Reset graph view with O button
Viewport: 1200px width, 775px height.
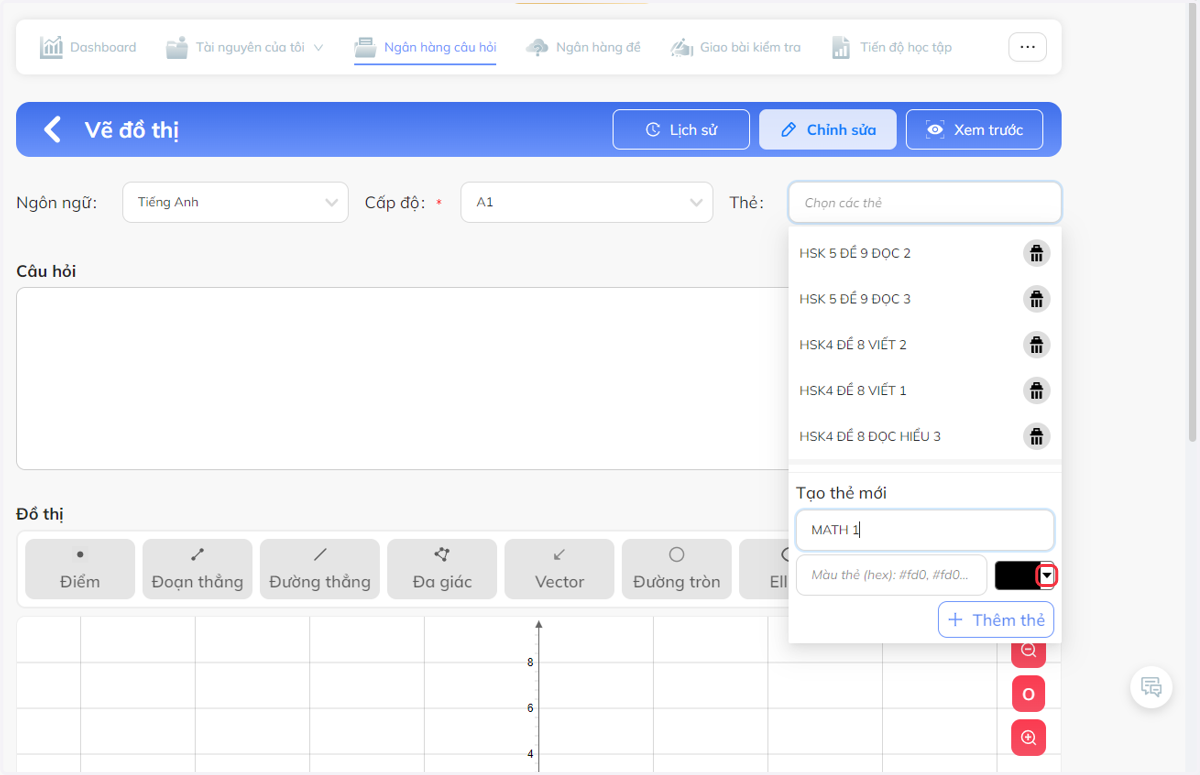click(x=1028, y=694)
